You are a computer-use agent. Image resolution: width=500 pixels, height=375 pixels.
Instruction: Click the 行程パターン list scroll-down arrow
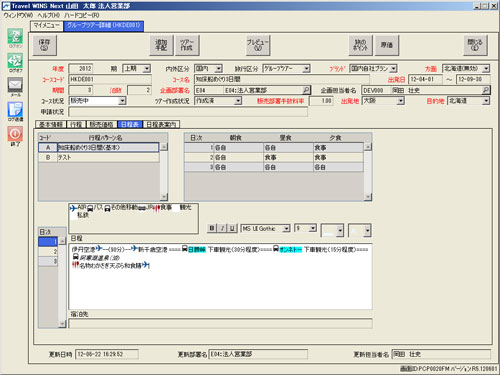[164, 196]
